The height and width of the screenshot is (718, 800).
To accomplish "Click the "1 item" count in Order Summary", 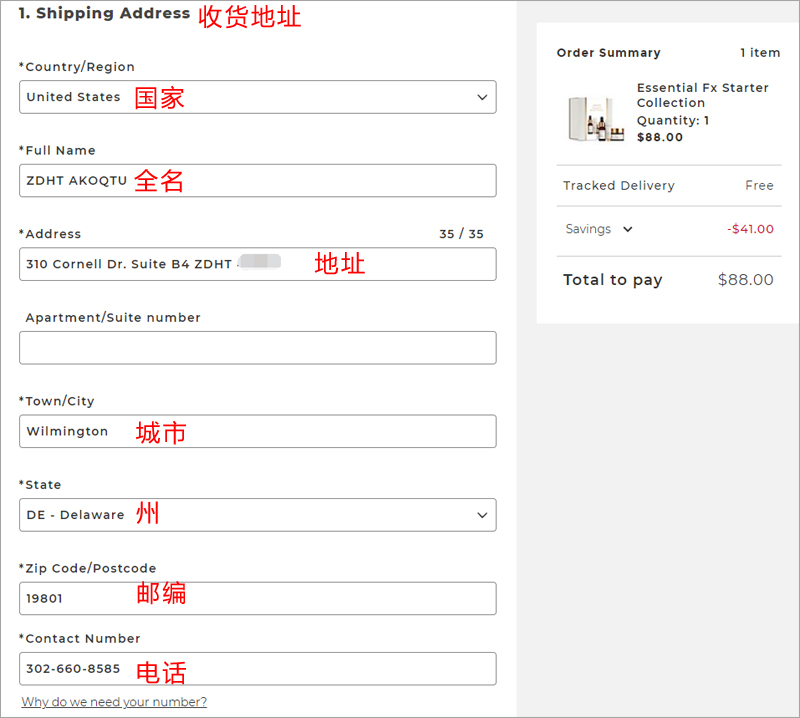I will coord(760,53).
